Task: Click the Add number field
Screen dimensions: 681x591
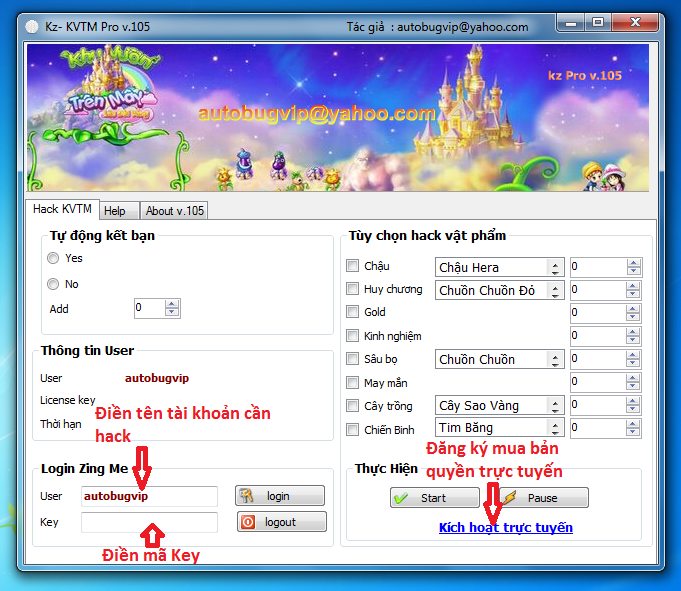Action: tap(149, 308)
